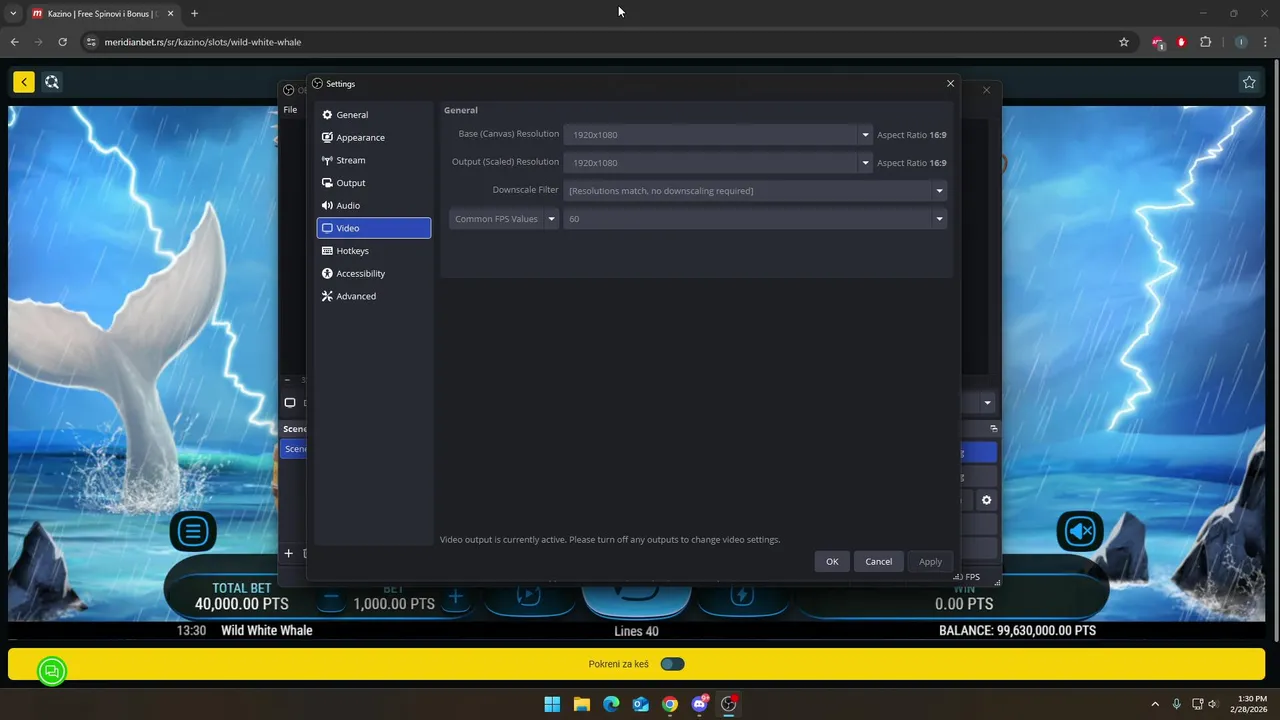Click Apply in Settings dialog
1280x720 pixels.
(x=930, y=561)
